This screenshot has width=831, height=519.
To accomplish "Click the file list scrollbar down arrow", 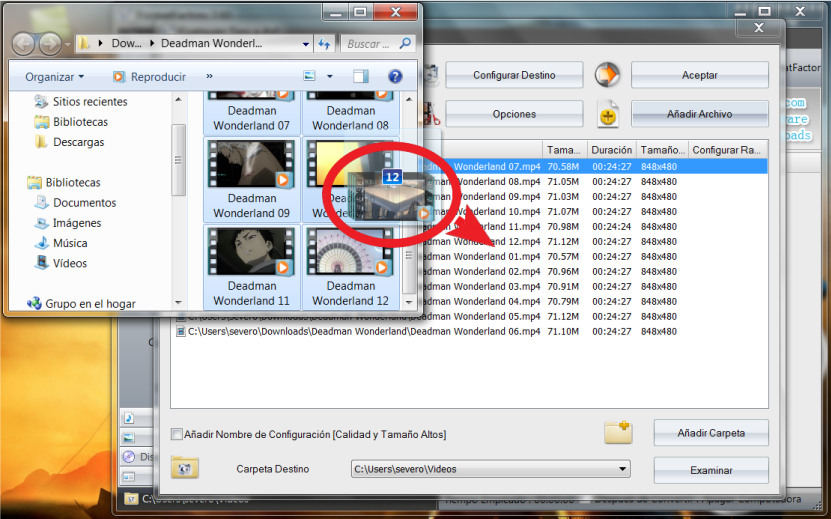I will pyautogui.click(x=409, y=302).
